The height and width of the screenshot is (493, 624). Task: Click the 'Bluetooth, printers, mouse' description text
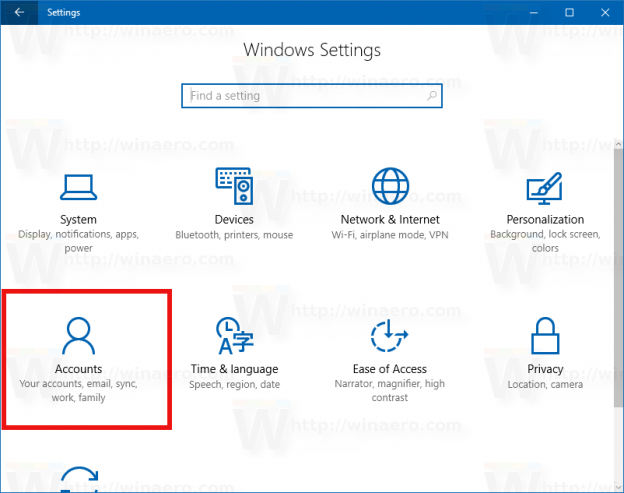pos(234,235)
